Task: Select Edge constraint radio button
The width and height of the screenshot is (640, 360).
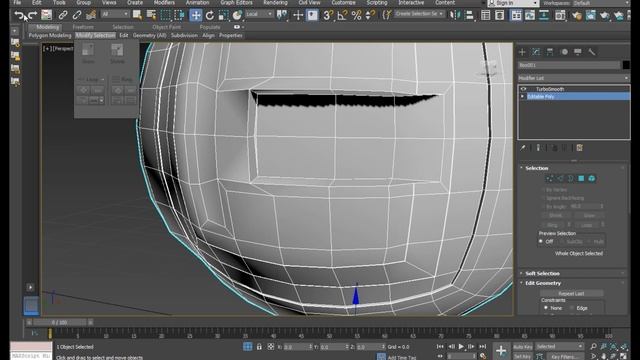Action: [571, 308]
